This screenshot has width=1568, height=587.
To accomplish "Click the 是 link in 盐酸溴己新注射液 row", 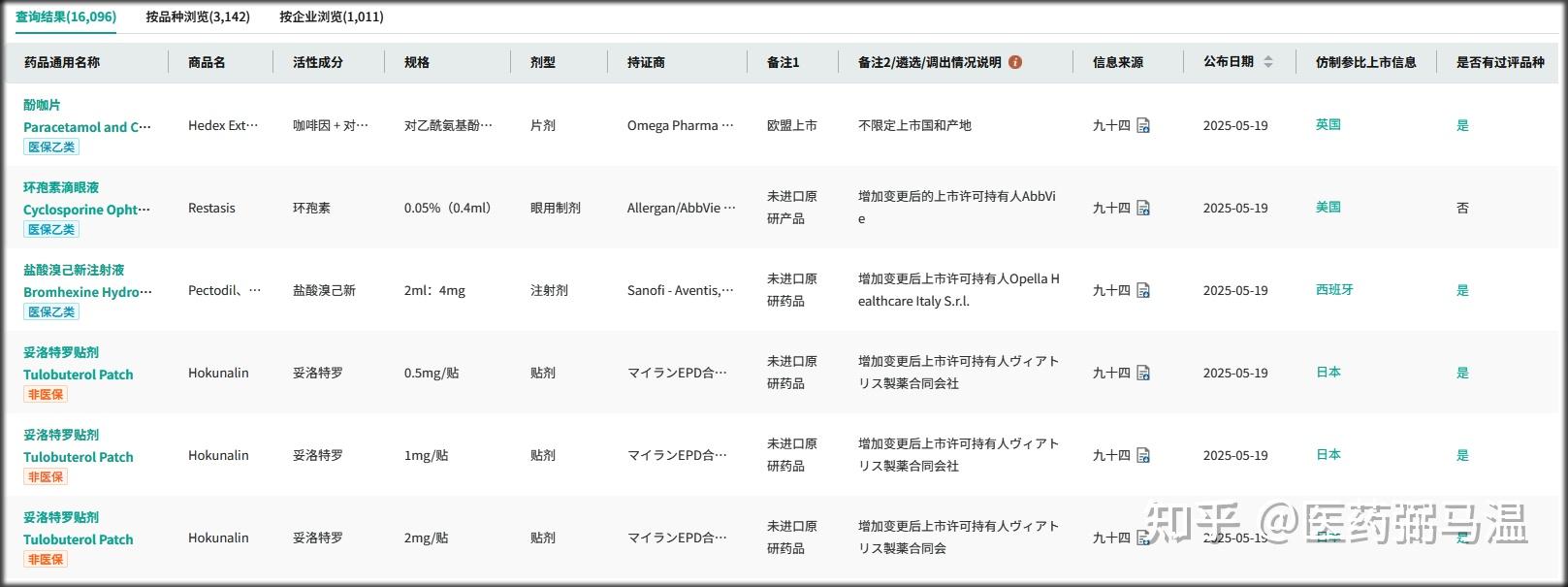I will (x=1462, y=290).
